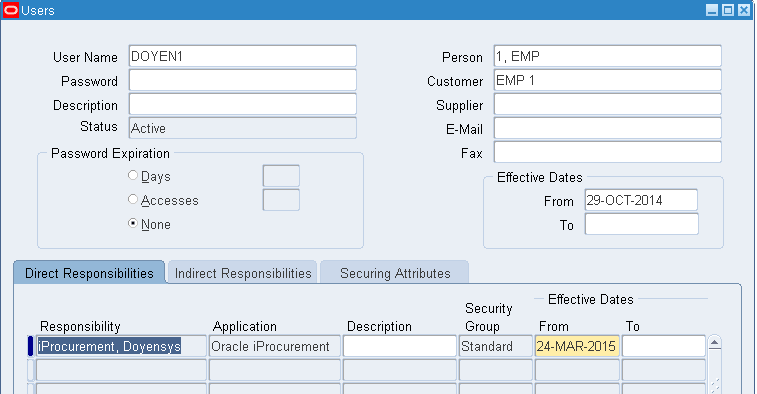Click the Supplier input field
757x394 pixels.
click(608, 105)
